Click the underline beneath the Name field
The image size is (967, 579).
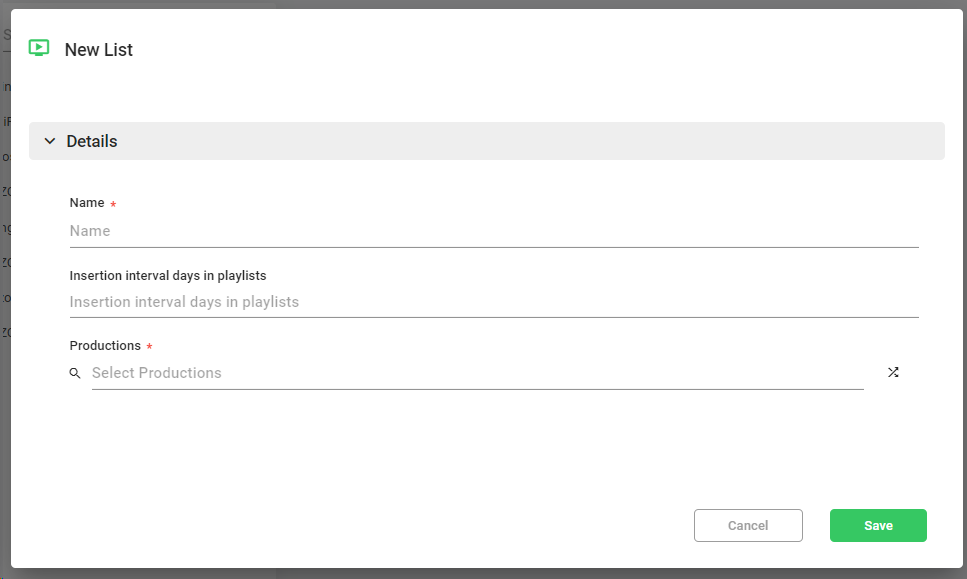[x=493, y=247]
